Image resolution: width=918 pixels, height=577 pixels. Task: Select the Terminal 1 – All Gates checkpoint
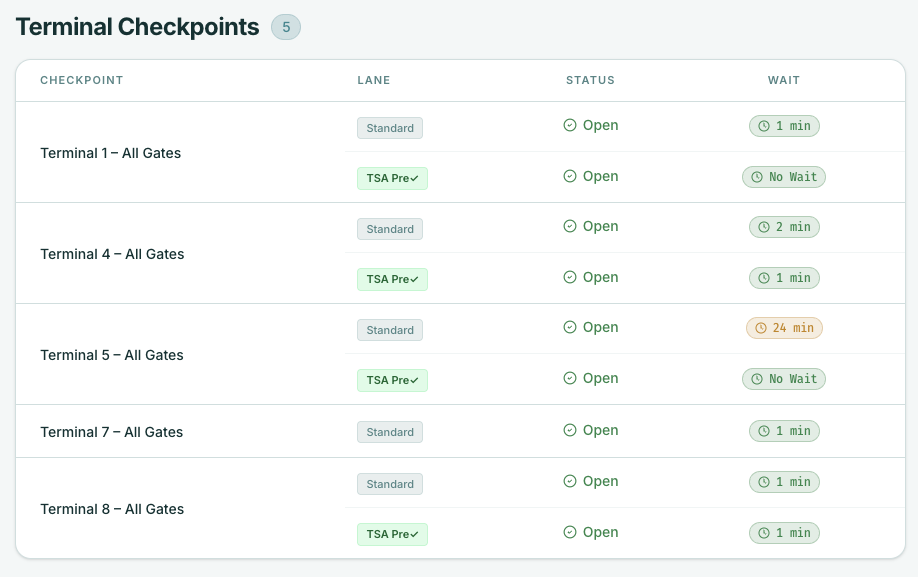coord(110,153)
